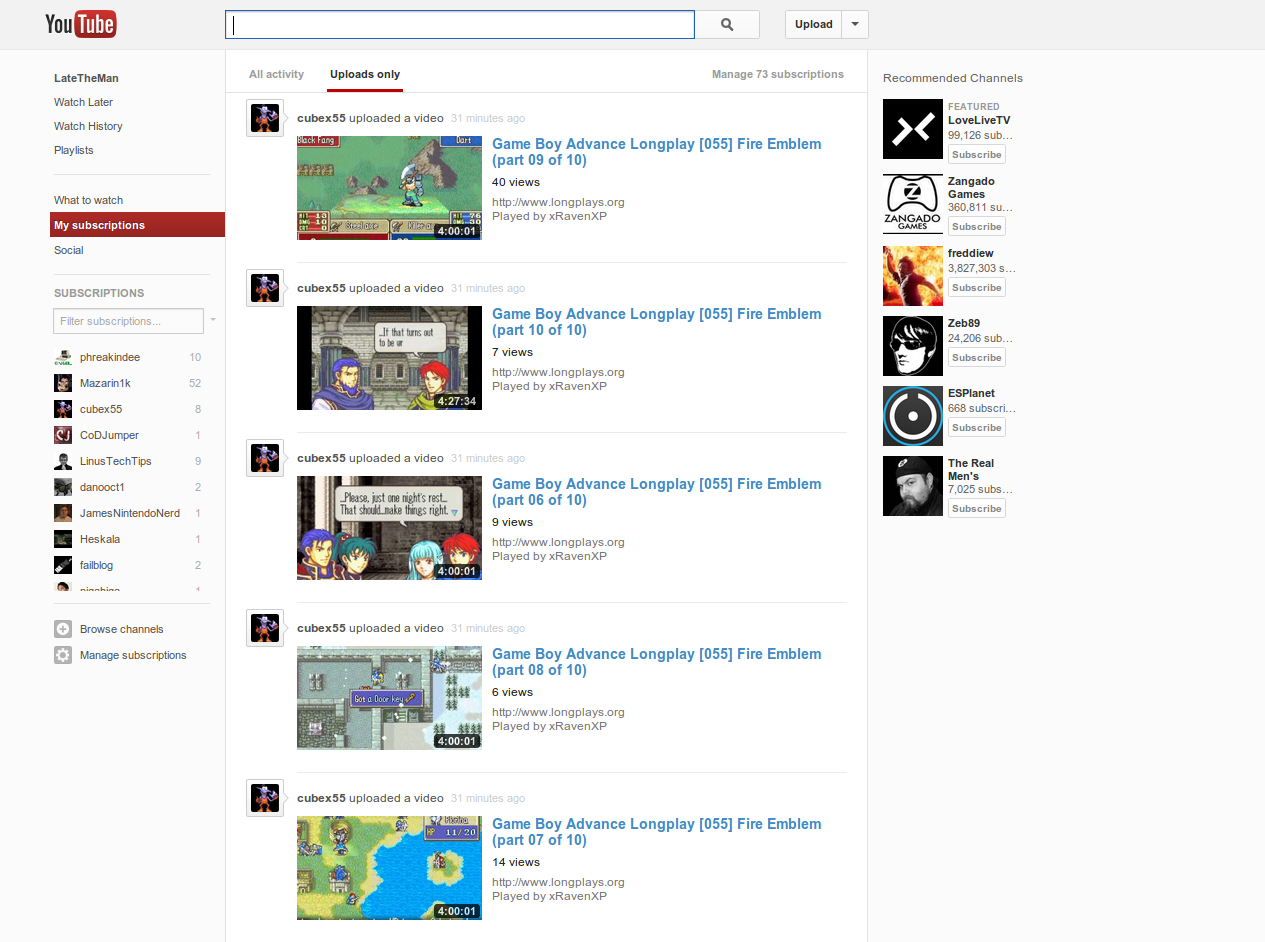This screenshot has width=1265, height=942.
Task: Select the Uploads only tab
Action: click(x=365, y=74)
